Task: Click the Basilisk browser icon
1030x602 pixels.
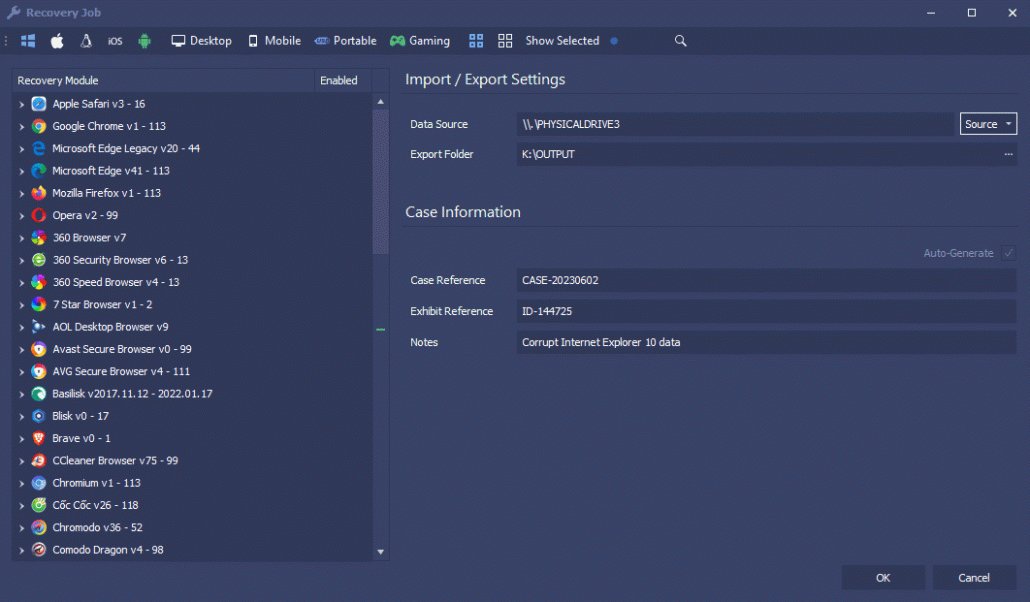Action: click(39, 394)
